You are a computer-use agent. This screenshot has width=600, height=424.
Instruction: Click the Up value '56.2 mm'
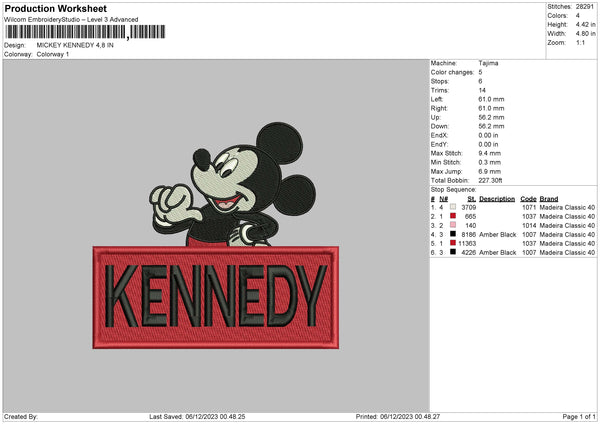491,117
